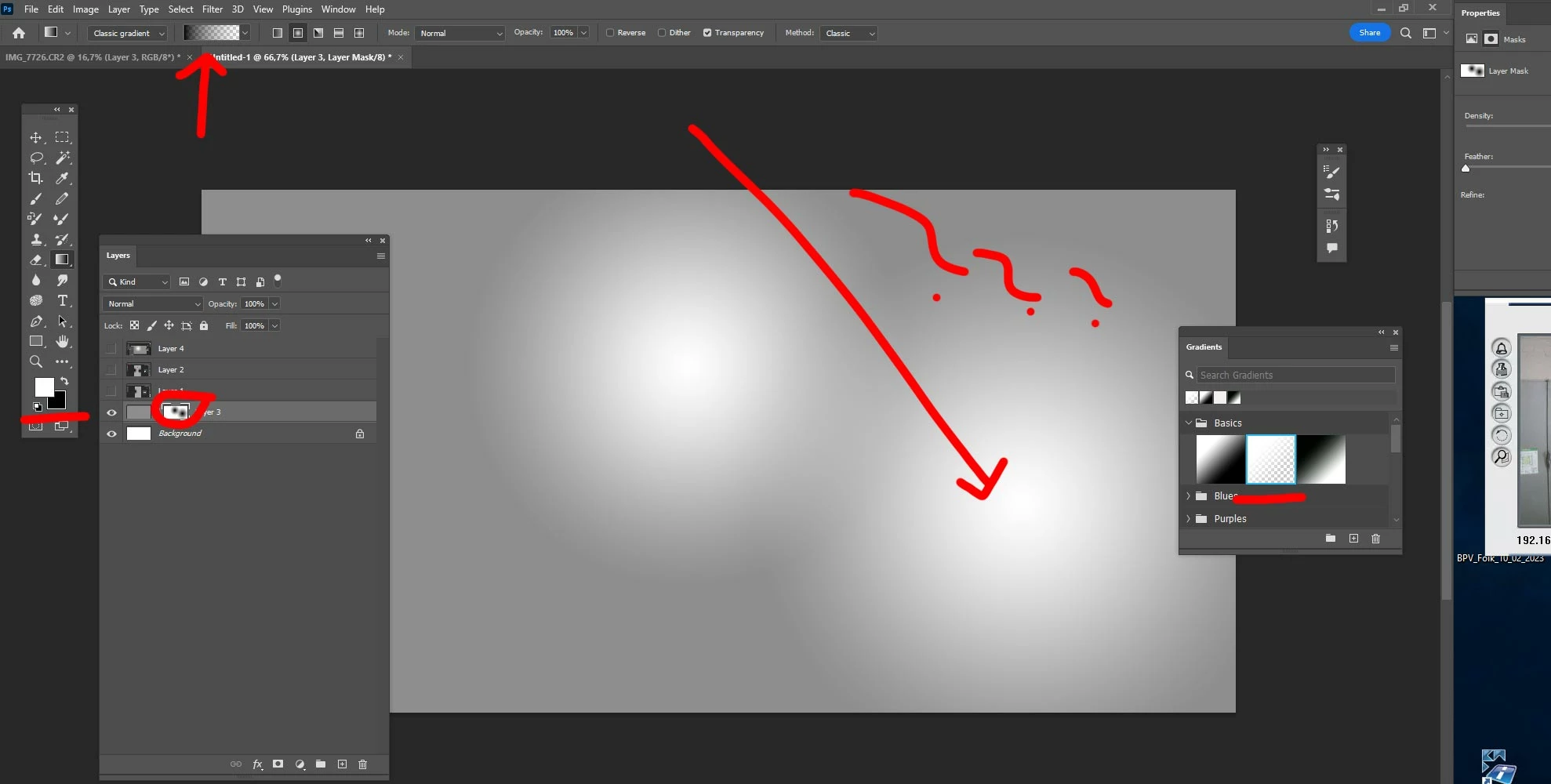Screen dimensions: 1551x784
Task: Swap foreground and background colors
Action: click(x=64, y=381)
